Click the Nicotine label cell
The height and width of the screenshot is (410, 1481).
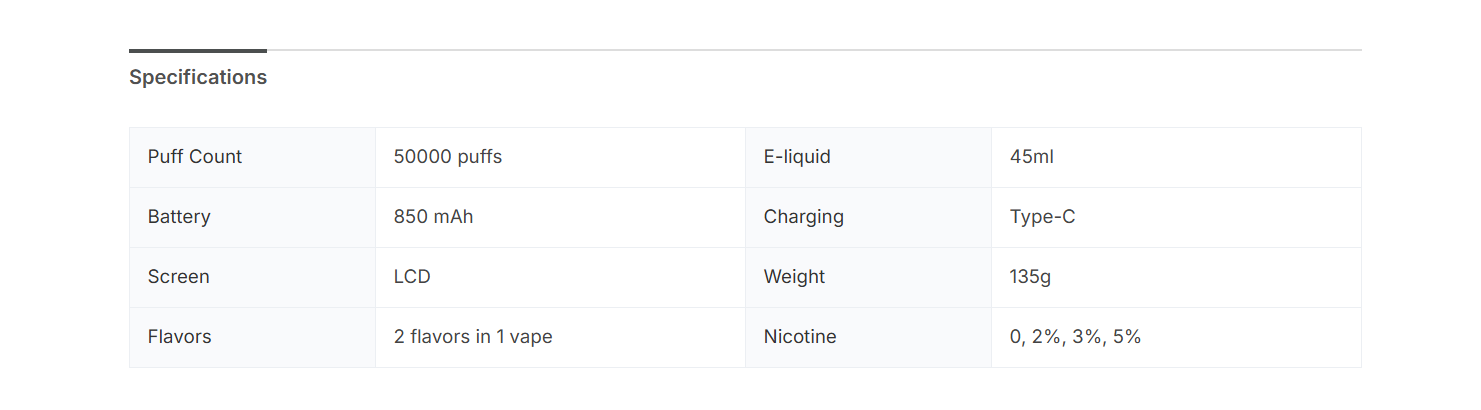(x=800, y=337)
